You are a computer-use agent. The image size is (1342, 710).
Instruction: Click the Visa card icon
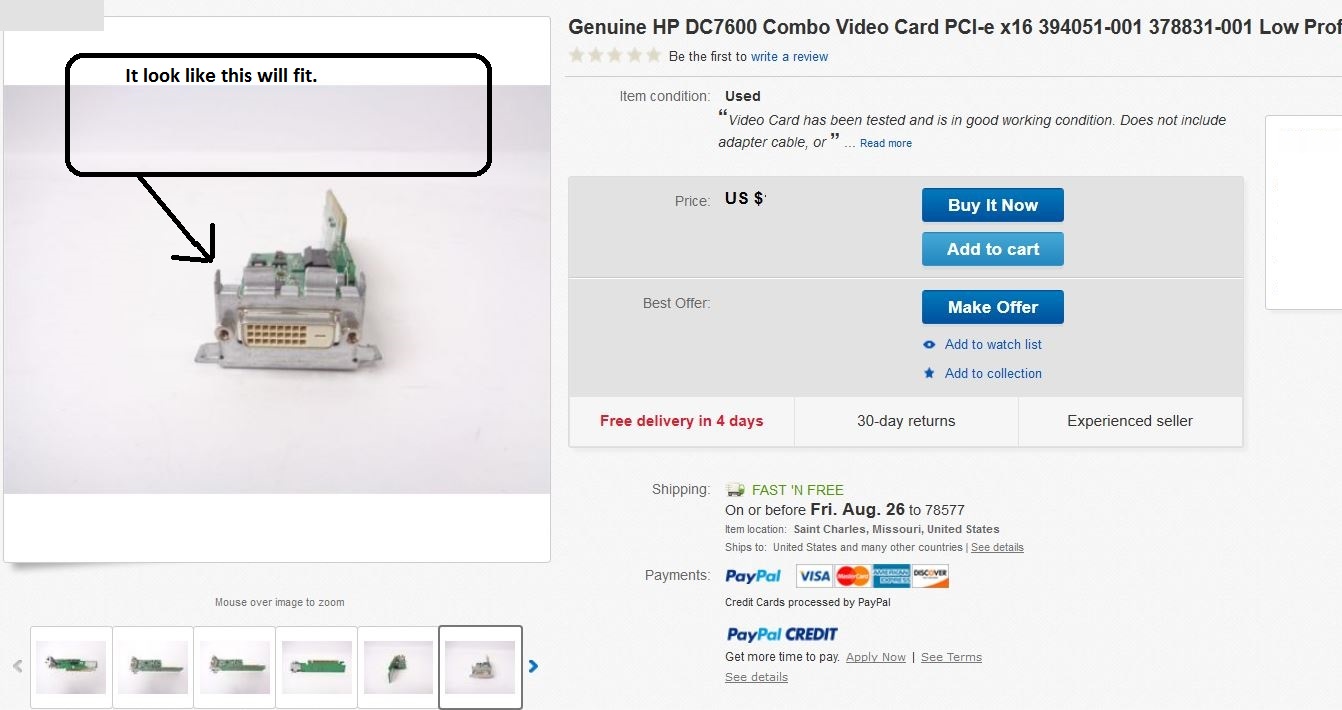pyautogui.click(x=815, y=576)
